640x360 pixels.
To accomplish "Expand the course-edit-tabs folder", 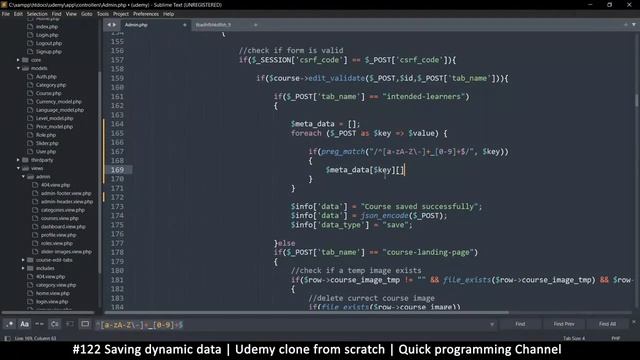I will click(x=23, y=260).
